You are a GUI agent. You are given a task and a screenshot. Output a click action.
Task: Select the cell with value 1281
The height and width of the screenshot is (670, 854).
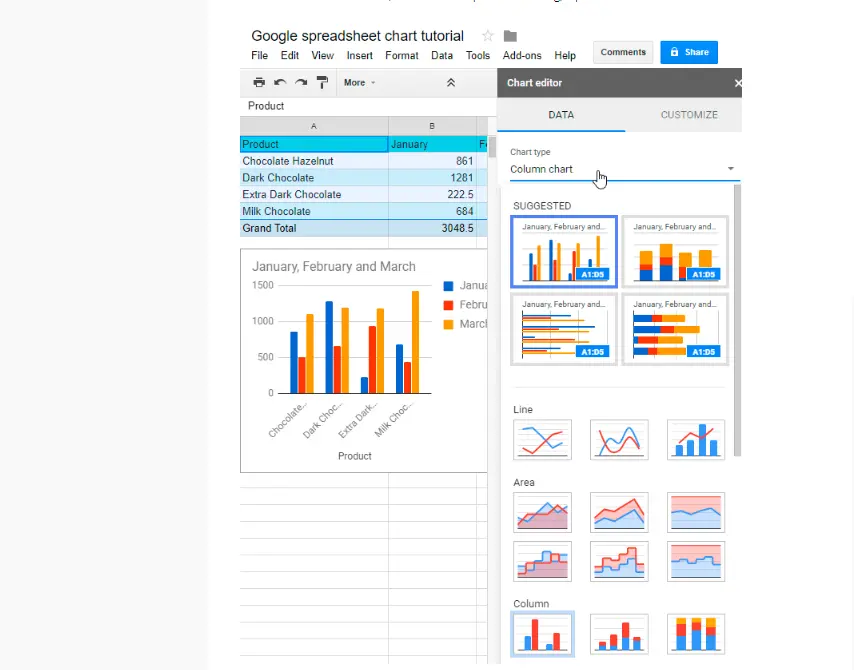pyautogui.click(x=432, y=178)
